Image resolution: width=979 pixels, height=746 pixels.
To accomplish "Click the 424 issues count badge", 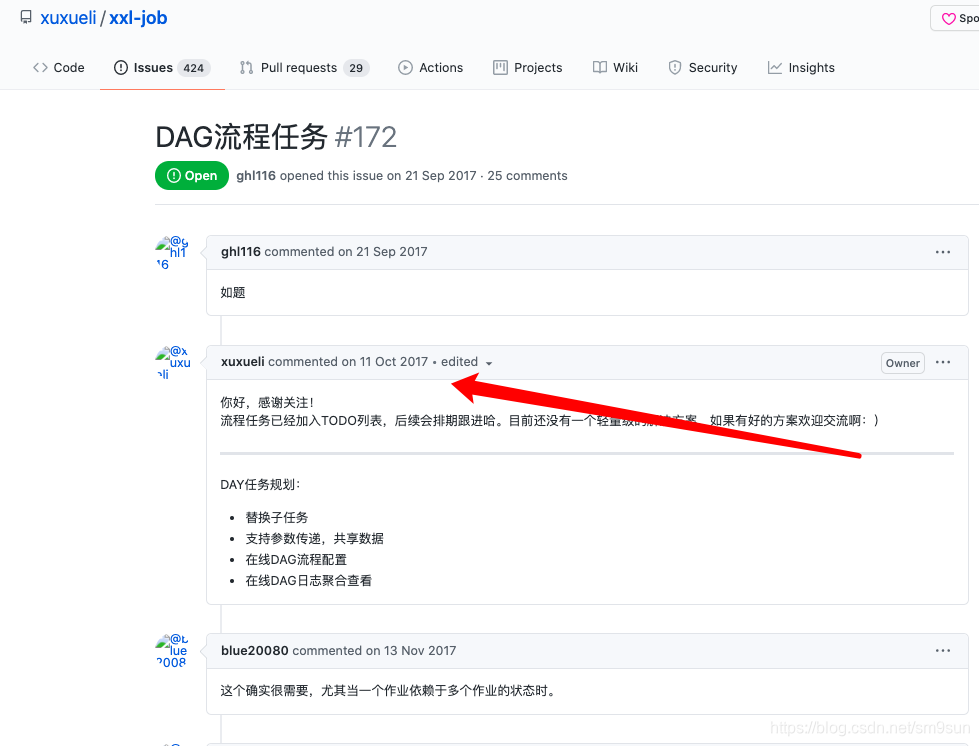I will 194,68.
